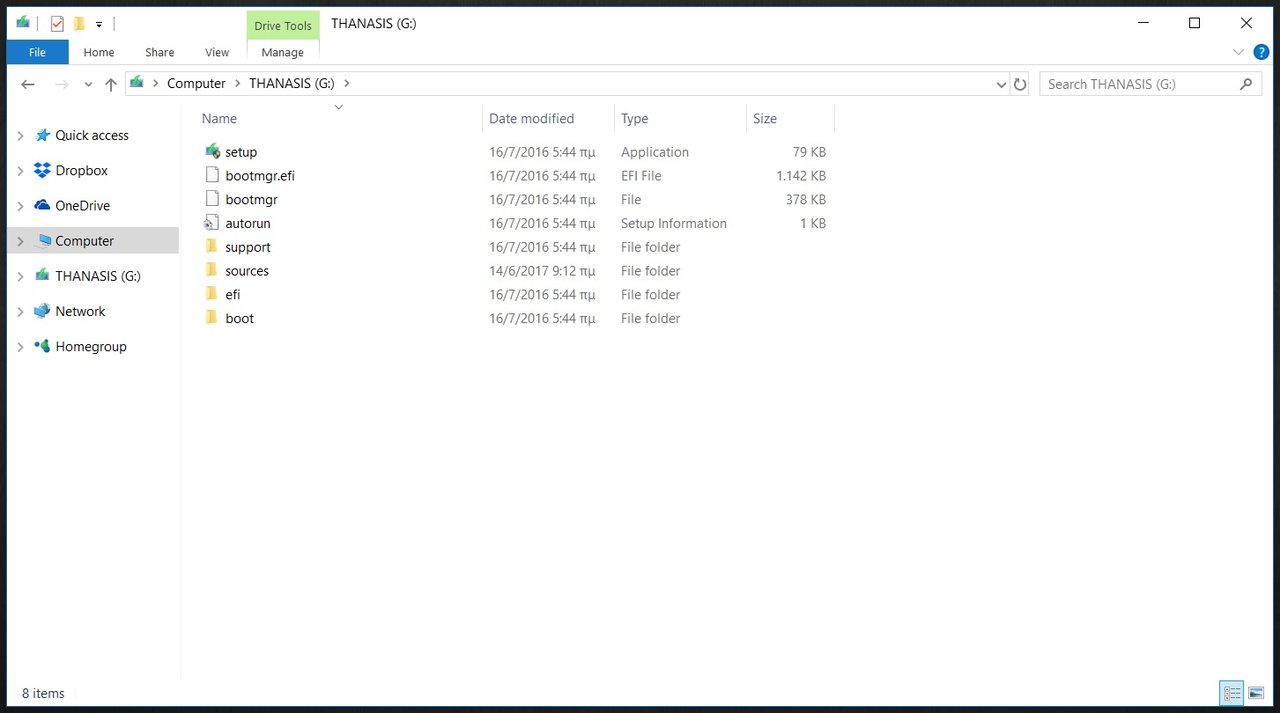Image resolution: width=1280 pixels, height=713 pixels.
Task: Select the support folder name
Action: coord(248,247)
